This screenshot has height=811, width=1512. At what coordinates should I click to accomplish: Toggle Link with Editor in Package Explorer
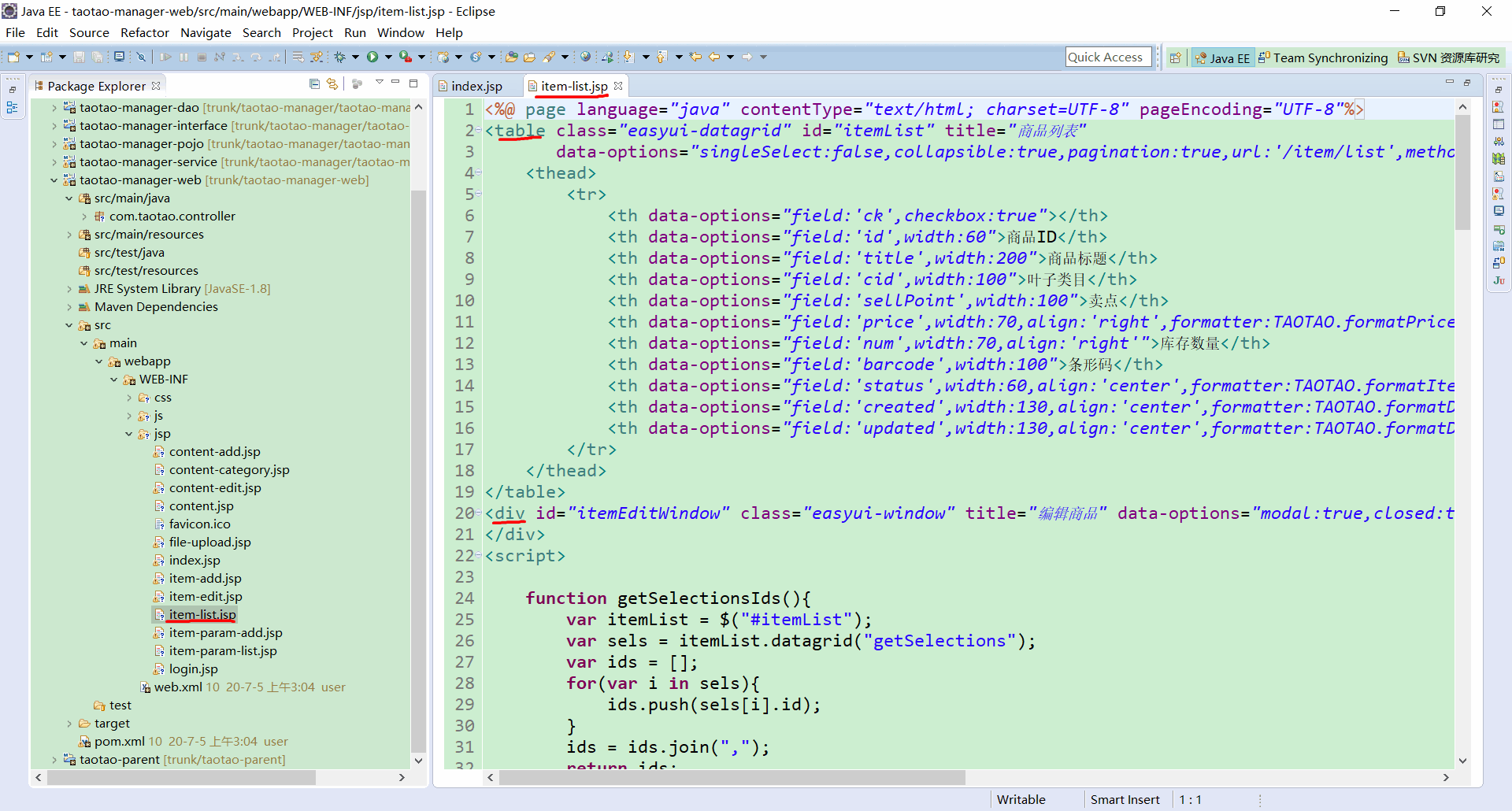point(332,84)
